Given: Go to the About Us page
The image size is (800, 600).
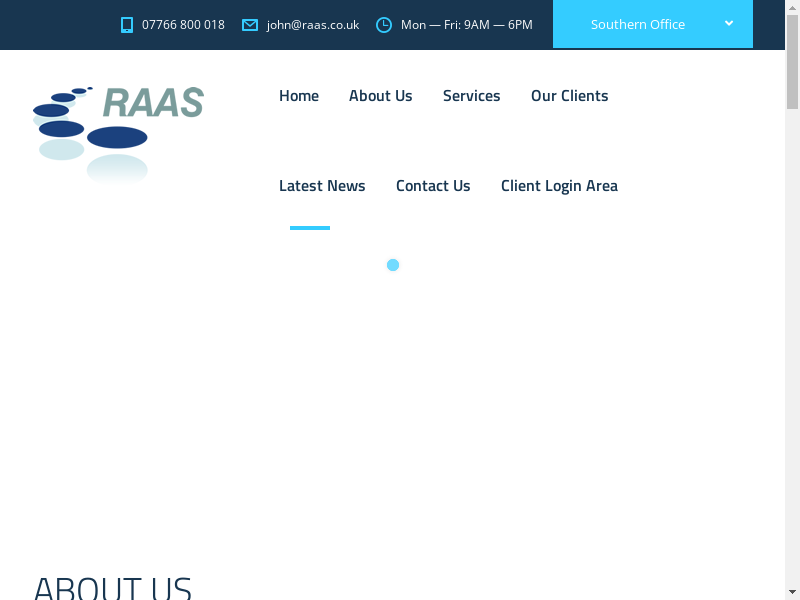Looking at the screenshot, I should 380,96.
